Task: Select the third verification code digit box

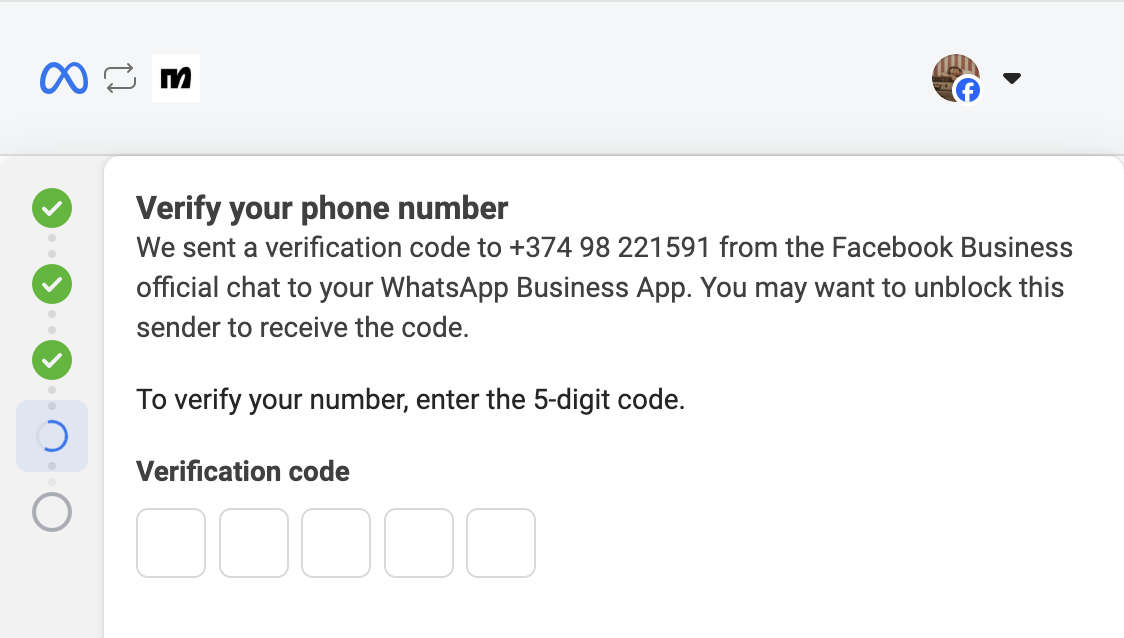Action: pos(336,543)
